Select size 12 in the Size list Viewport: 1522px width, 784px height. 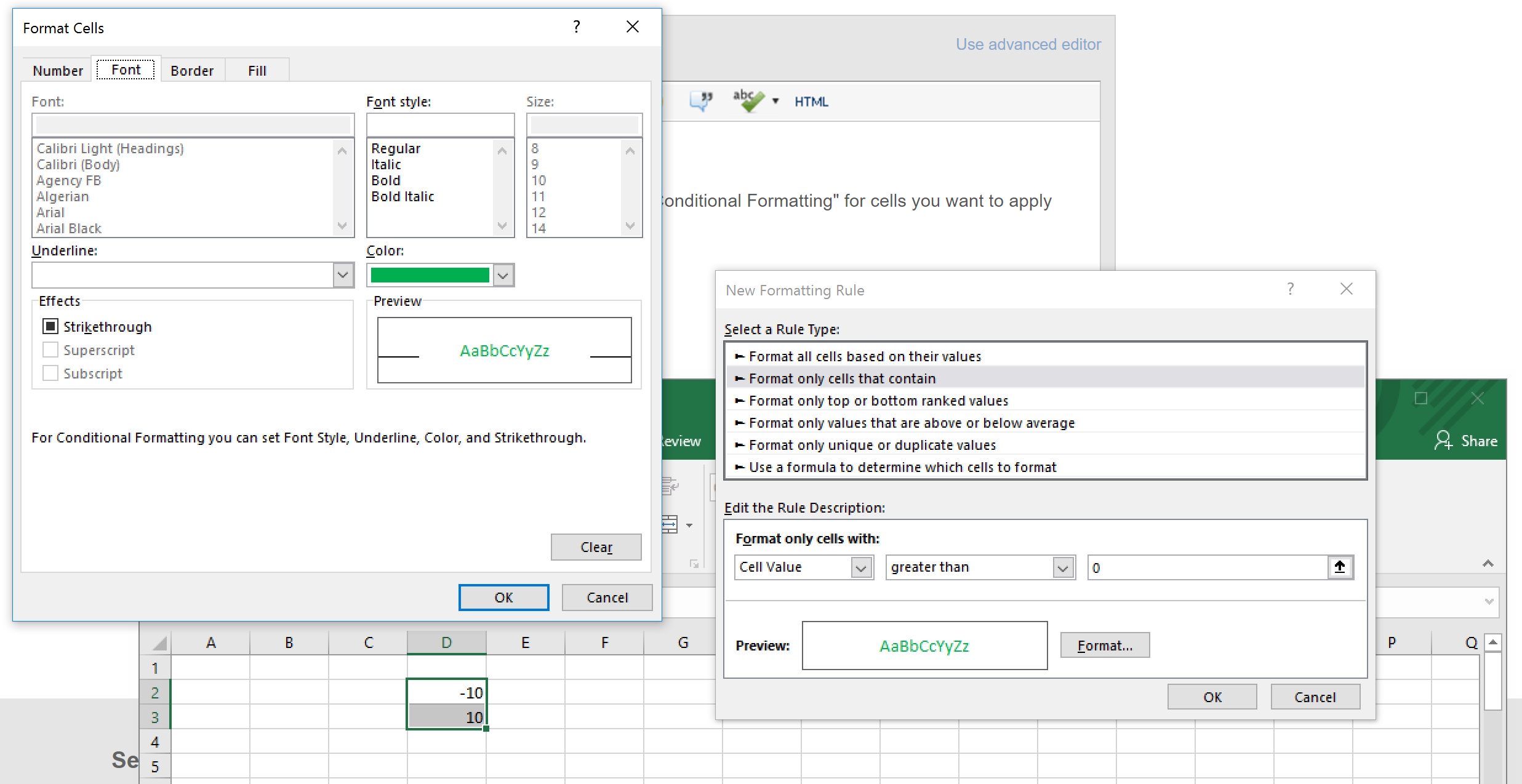[539, 212]
